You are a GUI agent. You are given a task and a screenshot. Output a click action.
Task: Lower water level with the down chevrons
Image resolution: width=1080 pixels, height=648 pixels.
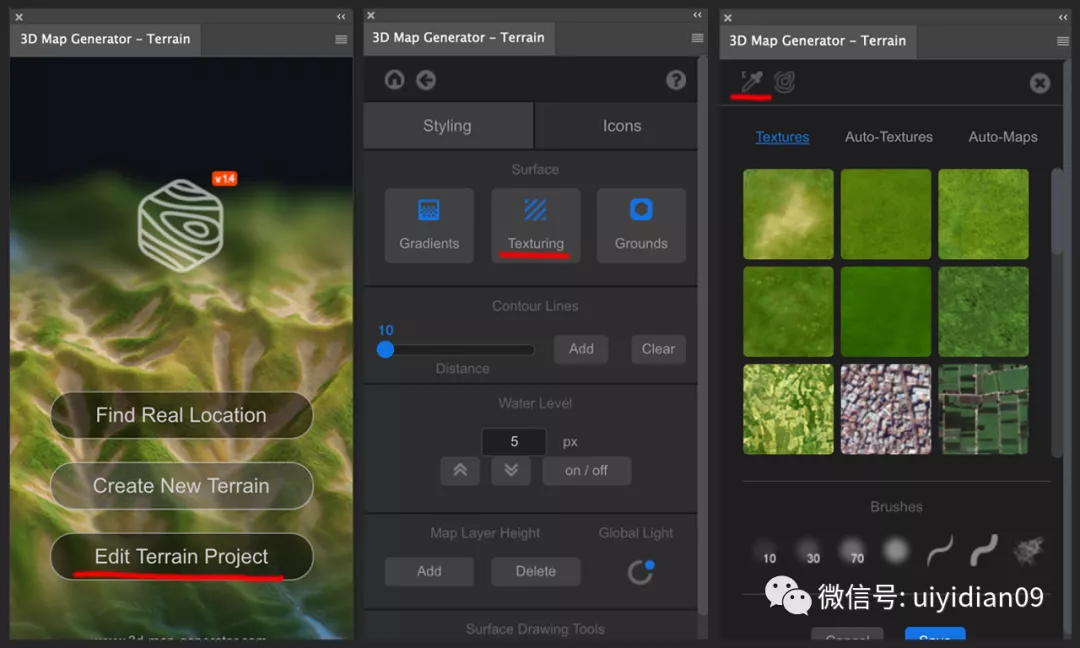click(x=510, y=470)
